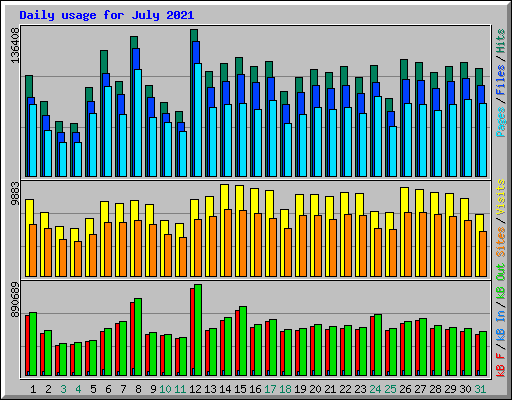This screenshot has height=400, width=512.
Task: Select day label 22 on the x-axis
Action: tap(345, 389)
